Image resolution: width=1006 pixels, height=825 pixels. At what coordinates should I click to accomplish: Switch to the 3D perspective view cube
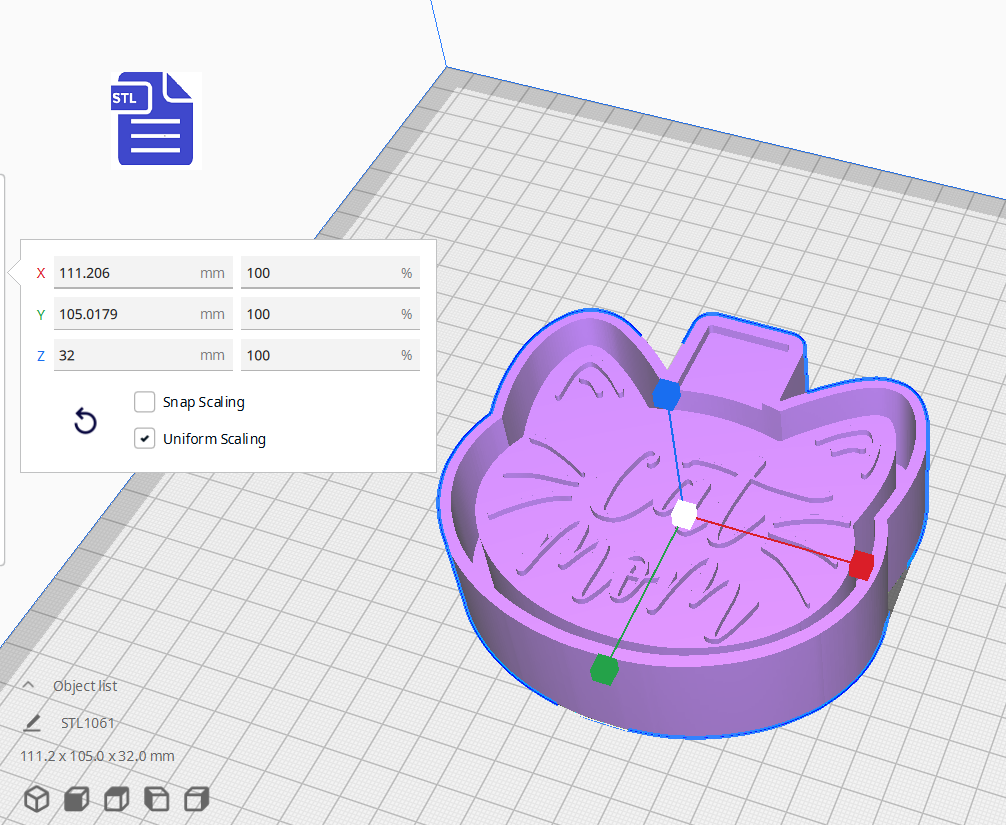37,799
